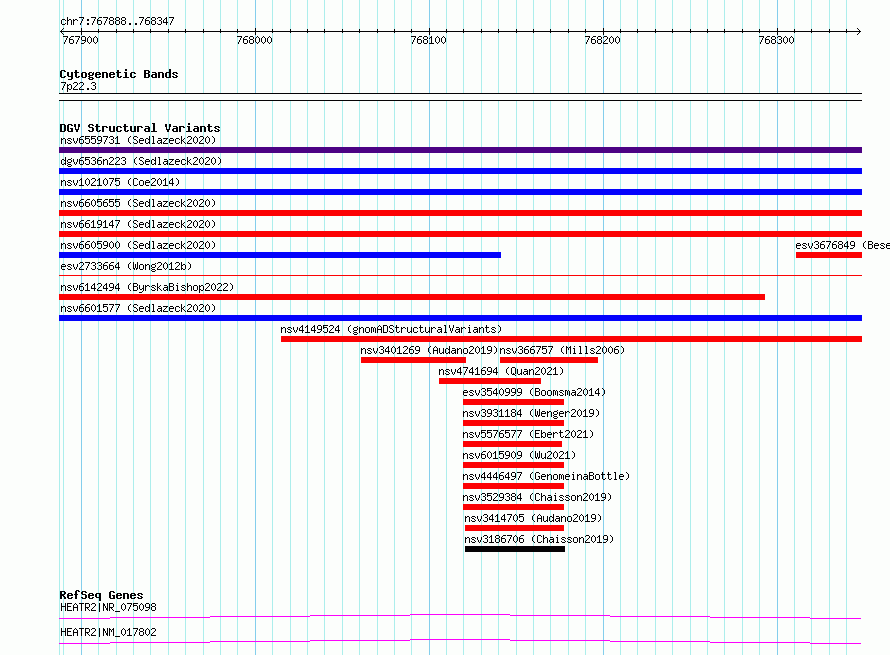Select the nsv6619147 (Sedlazeck2020) label

pyautogui.click(x=138, y=224)
